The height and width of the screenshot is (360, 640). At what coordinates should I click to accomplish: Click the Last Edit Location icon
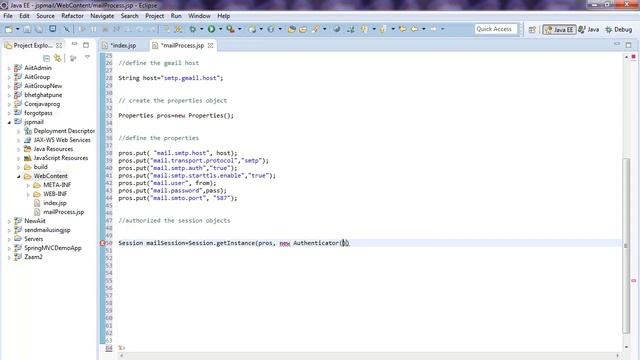[x=403, y=29]
